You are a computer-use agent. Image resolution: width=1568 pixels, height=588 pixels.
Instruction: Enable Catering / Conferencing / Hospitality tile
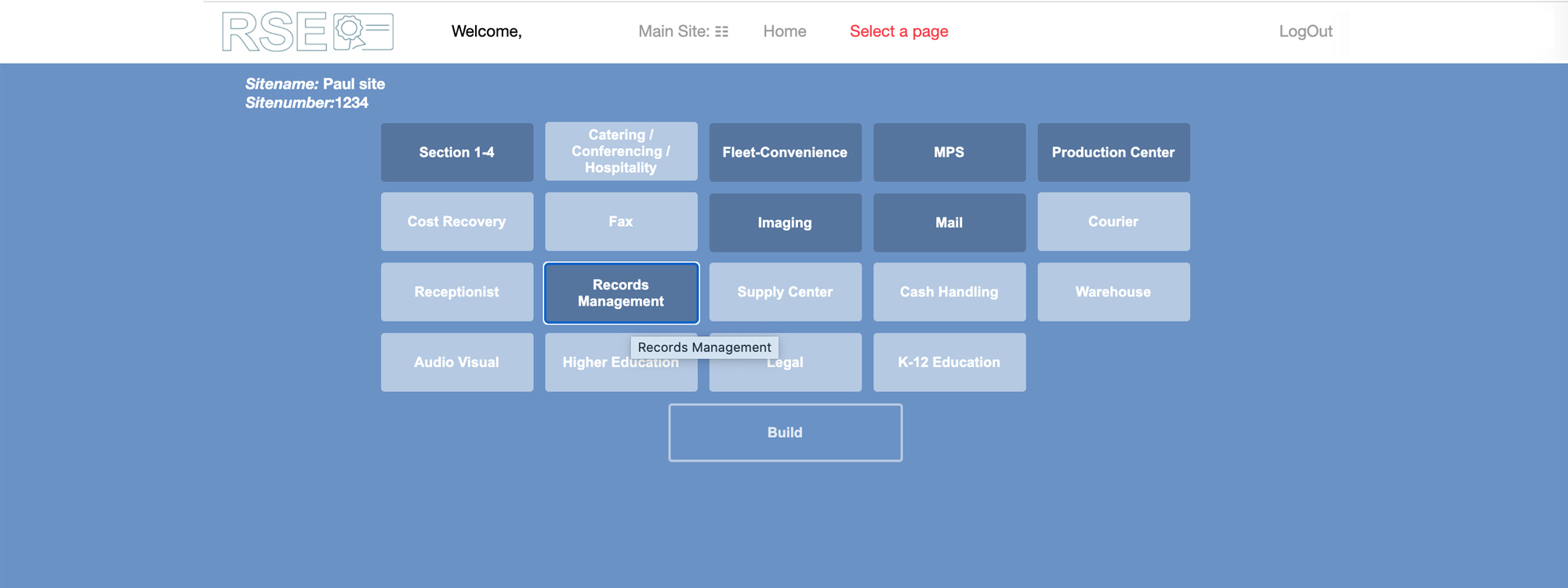pos(620,151)
